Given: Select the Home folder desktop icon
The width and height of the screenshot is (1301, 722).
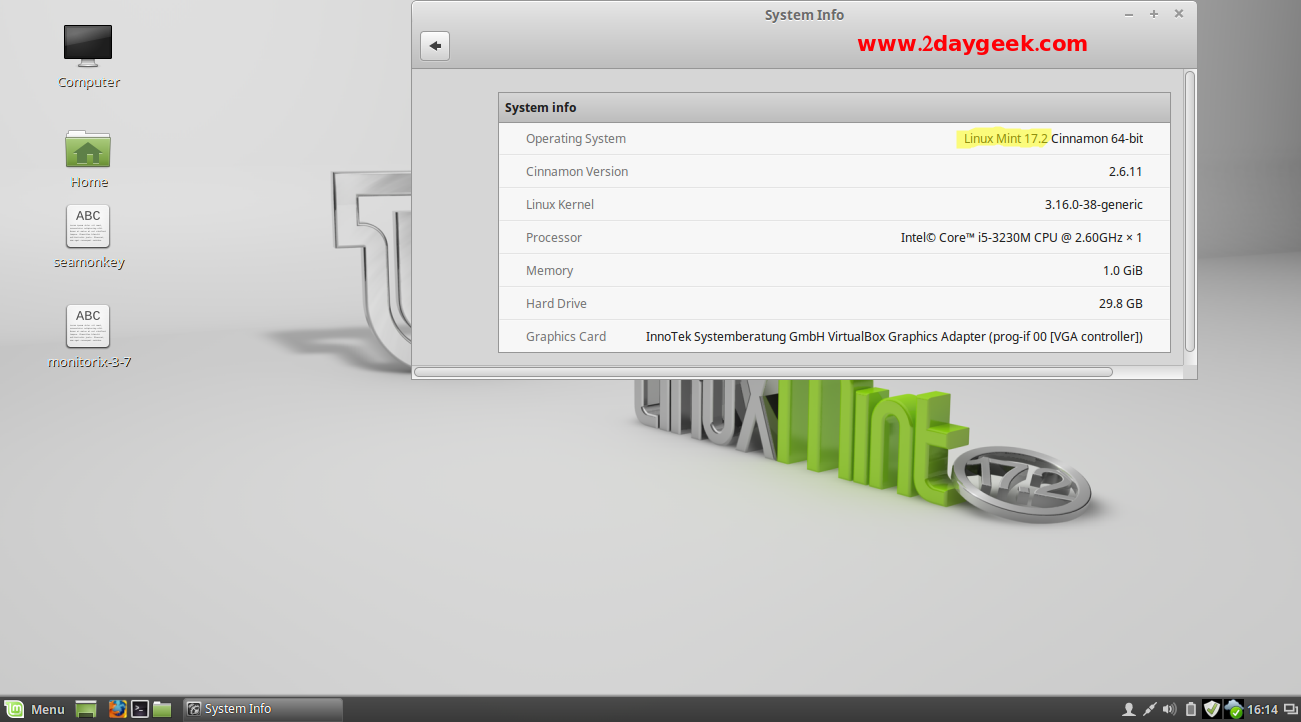Looking at the screenshot, I should (x=88, y=150).
